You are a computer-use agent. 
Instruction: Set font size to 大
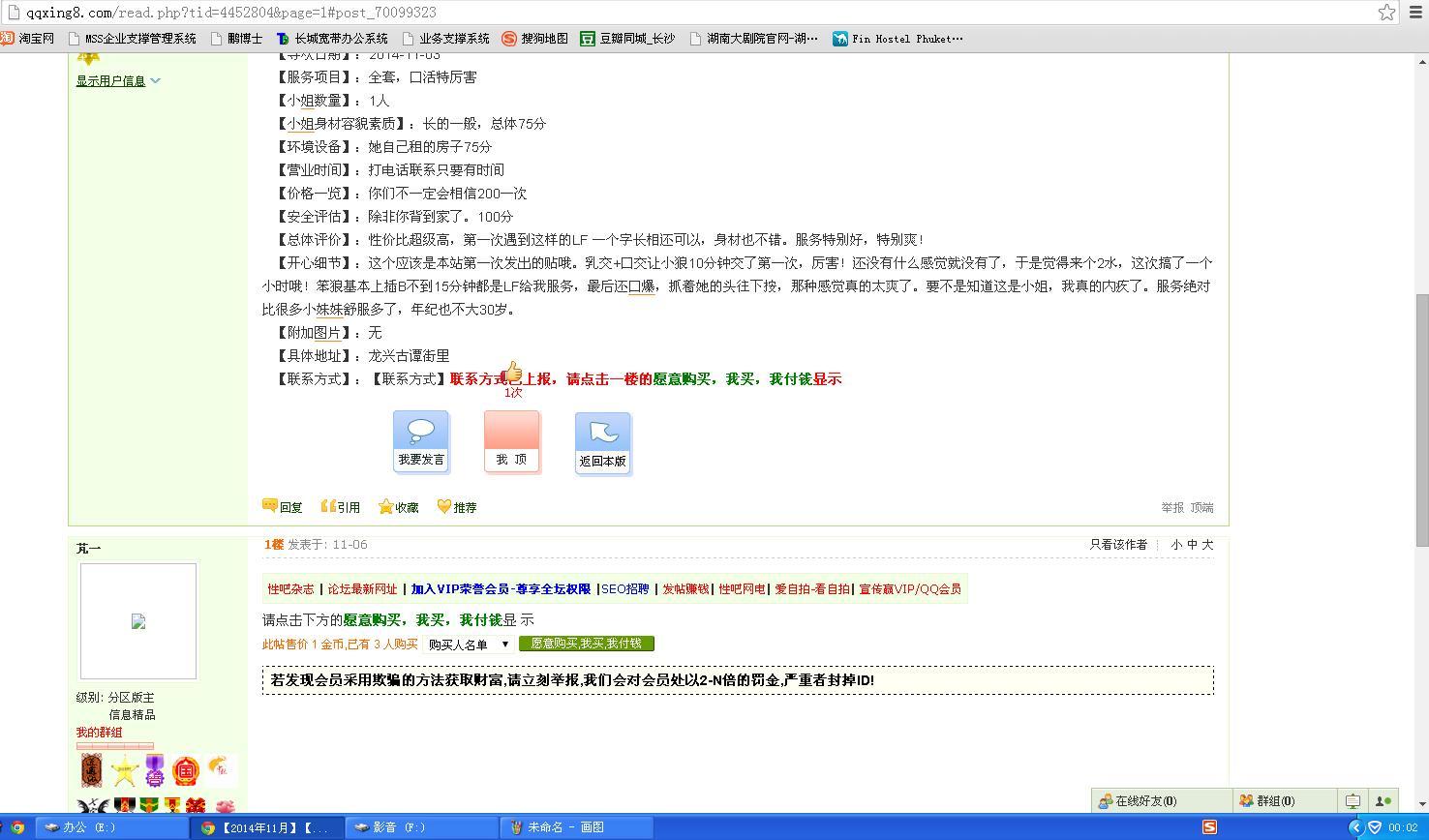(1207, 545)
